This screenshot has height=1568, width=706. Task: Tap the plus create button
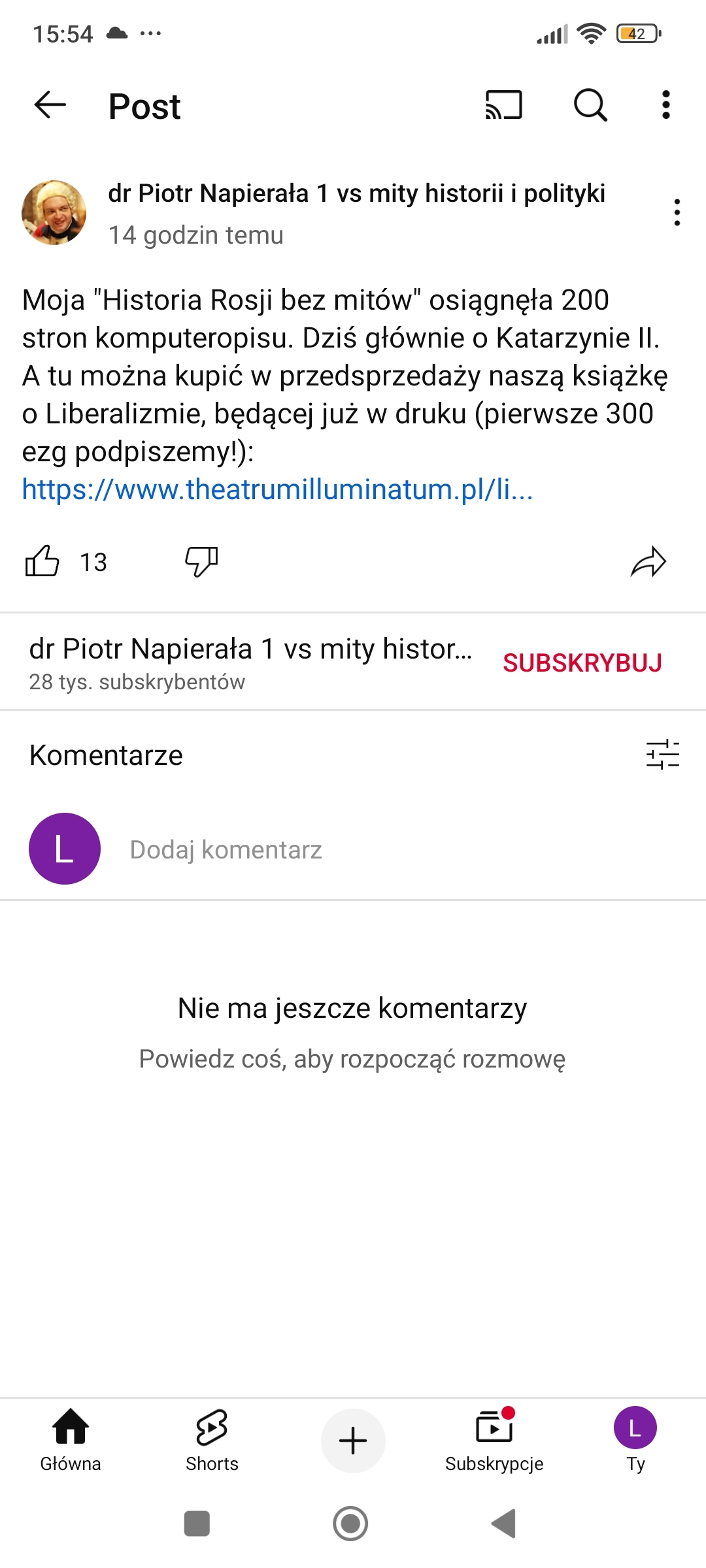[x=353, y=1441]
